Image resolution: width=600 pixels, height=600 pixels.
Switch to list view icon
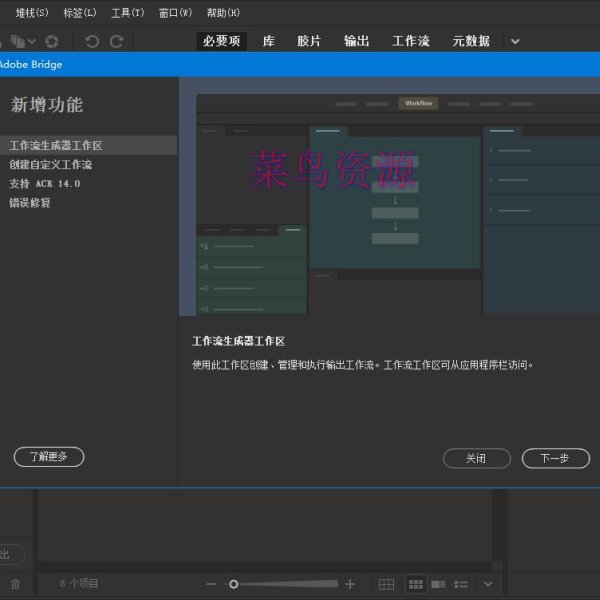461,584
